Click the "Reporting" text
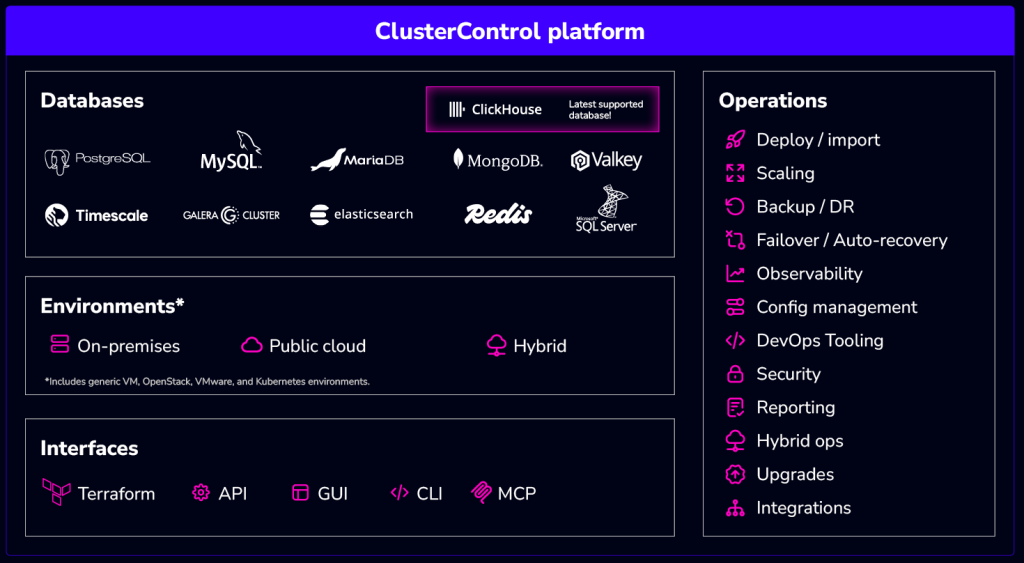This screenshot has width=1024, height=563. pos(796,407)
